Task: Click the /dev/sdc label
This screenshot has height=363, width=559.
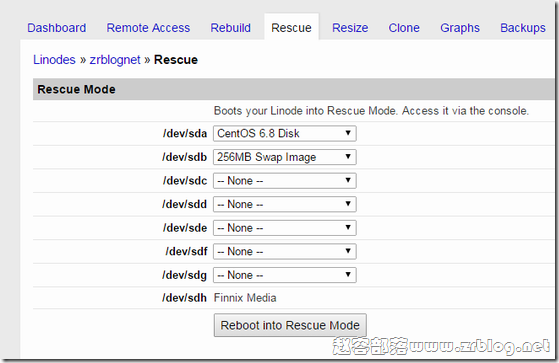Action: 185,180
